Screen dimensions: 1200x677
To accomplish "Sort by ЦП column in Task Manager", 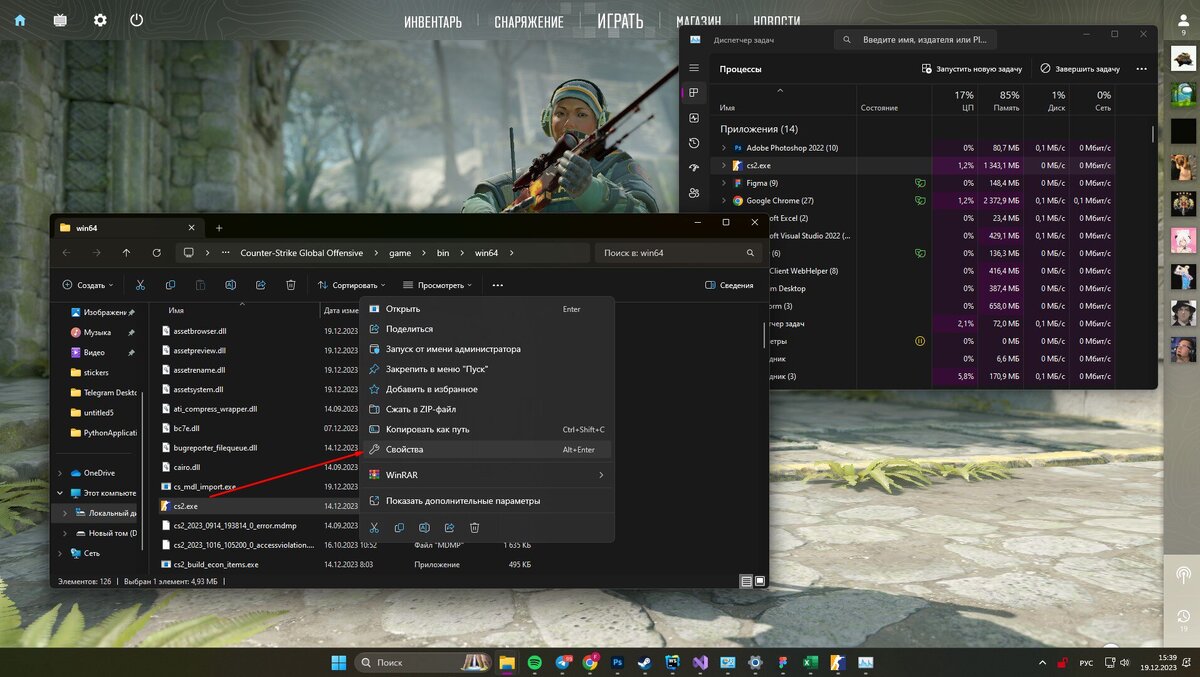I will [x=955, y=100].
